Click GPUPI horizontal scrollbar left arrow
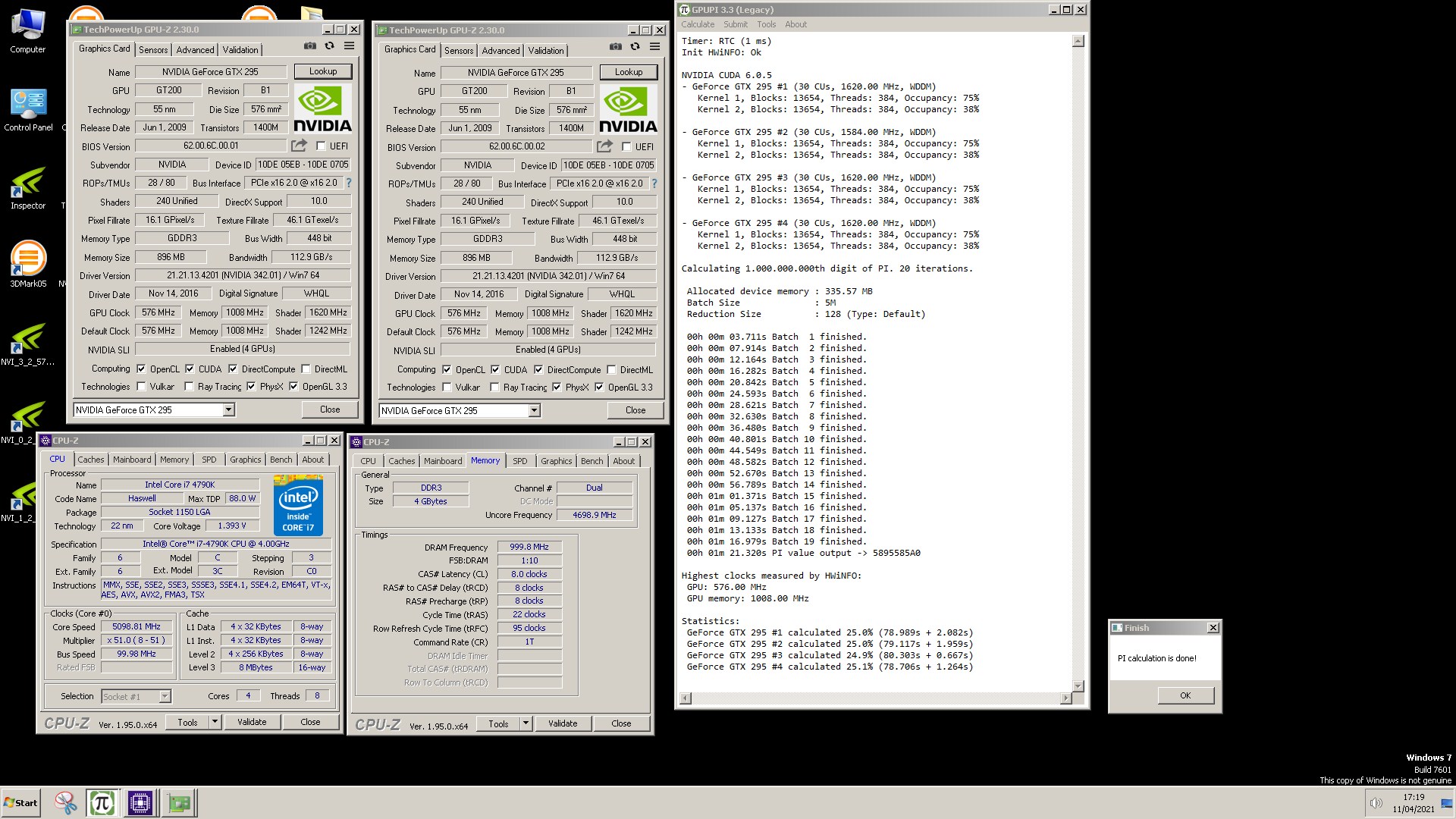The width and height of the screenshot is (1456, 819). tap(686, 698)
